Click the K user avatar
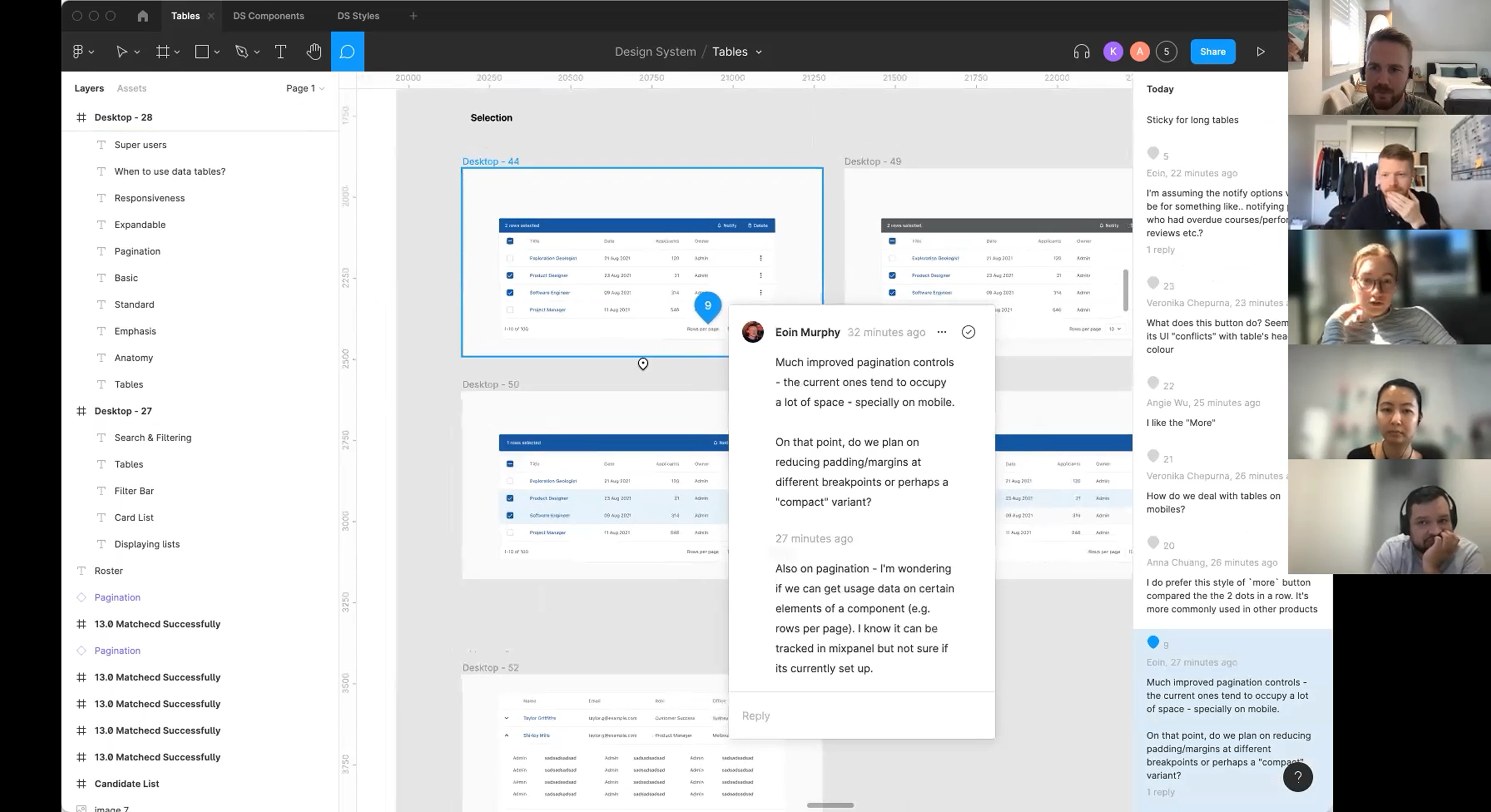The image size is (1491, 812). click(1112, 52)
